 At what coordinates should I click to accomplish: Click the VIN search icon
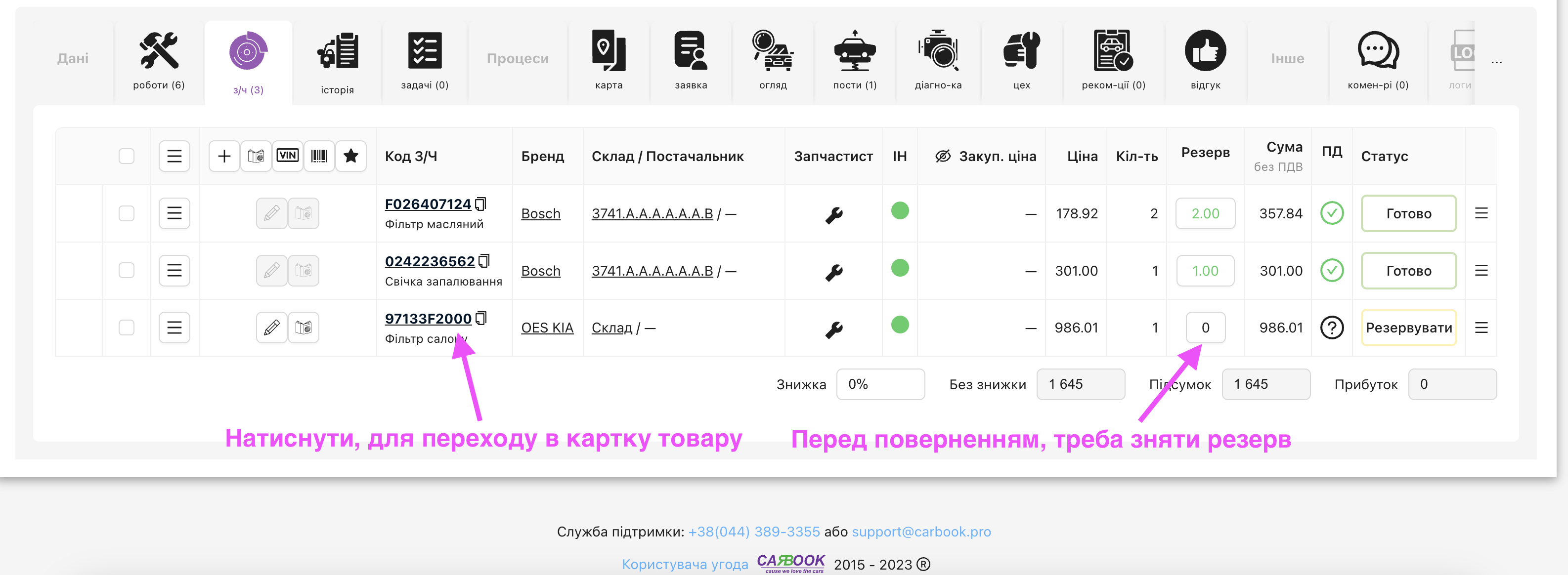(x=287, y=156)
